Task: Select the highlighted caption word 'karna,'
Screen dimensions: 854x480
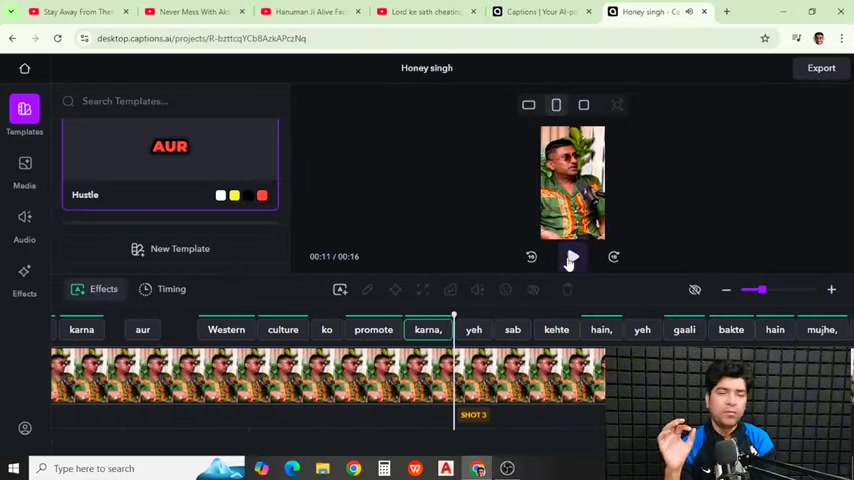Action: [428, 330]
